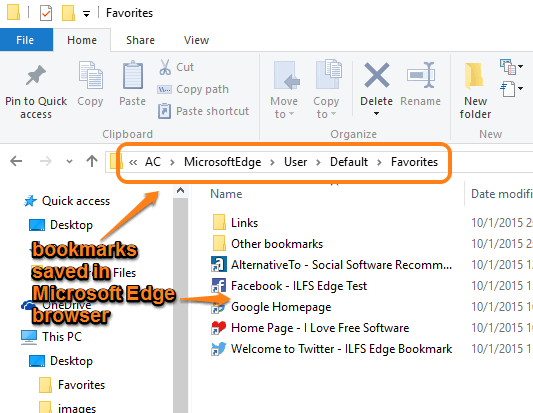Screen dimensions: 533x413
Task: Click Default in the address path
Action: (x=349, y=162)
